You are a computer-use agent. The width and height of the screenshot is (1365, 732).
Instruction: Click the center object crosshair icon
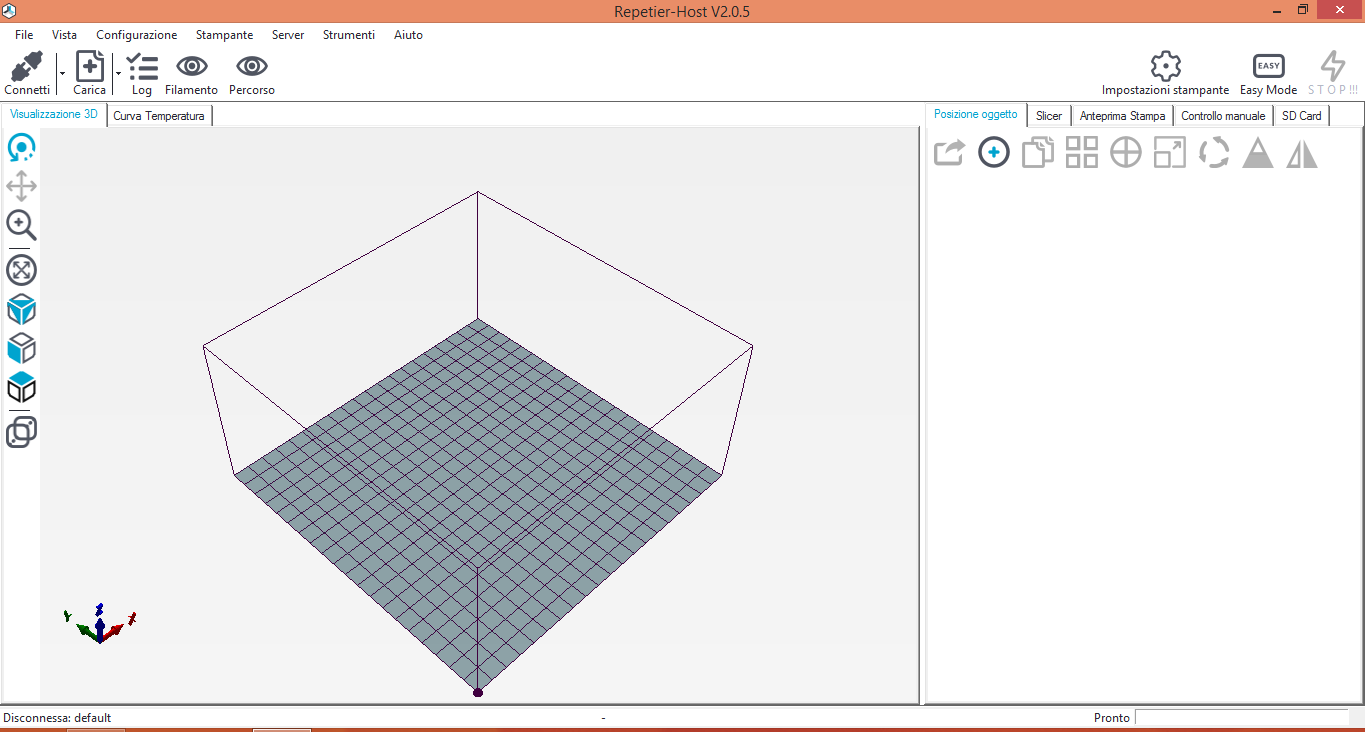coord(1126,153)
